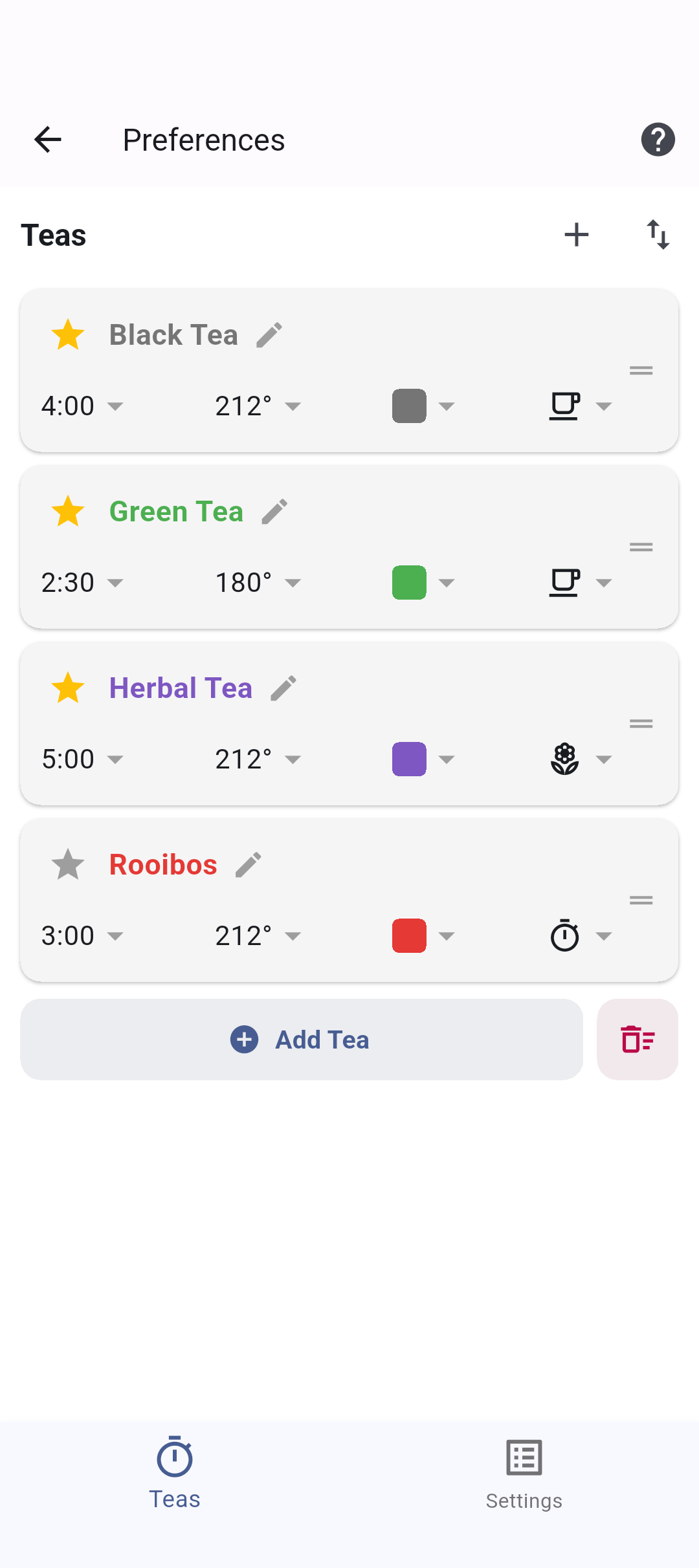Image resolution: width=699 pixels, height=1568 pixels.
Task: Tap the plus icon beside Teas heading
Action: pos(576,235)
